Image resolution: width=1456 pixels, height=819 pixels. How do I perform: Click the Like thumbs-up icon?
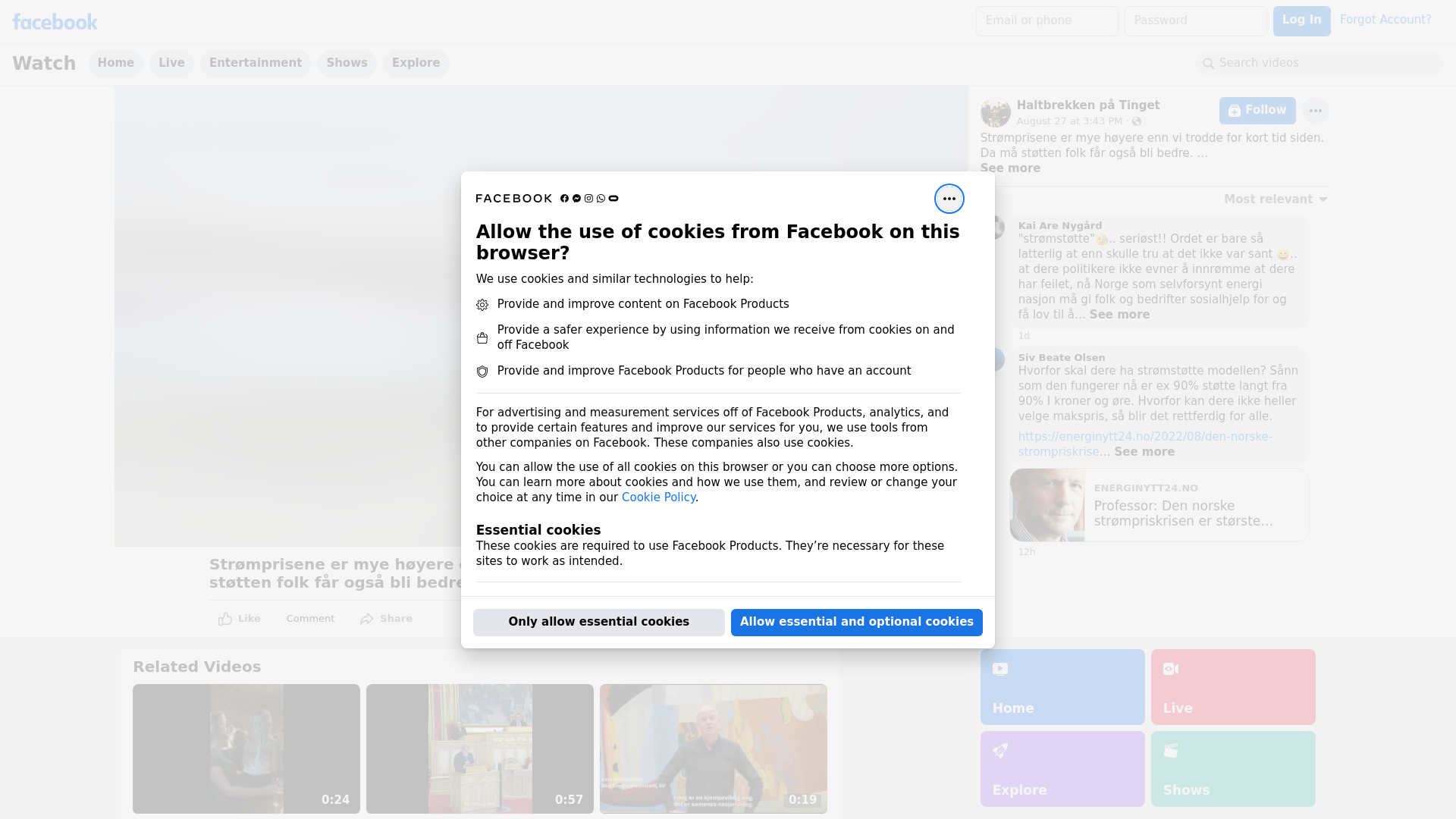[225, 619]
